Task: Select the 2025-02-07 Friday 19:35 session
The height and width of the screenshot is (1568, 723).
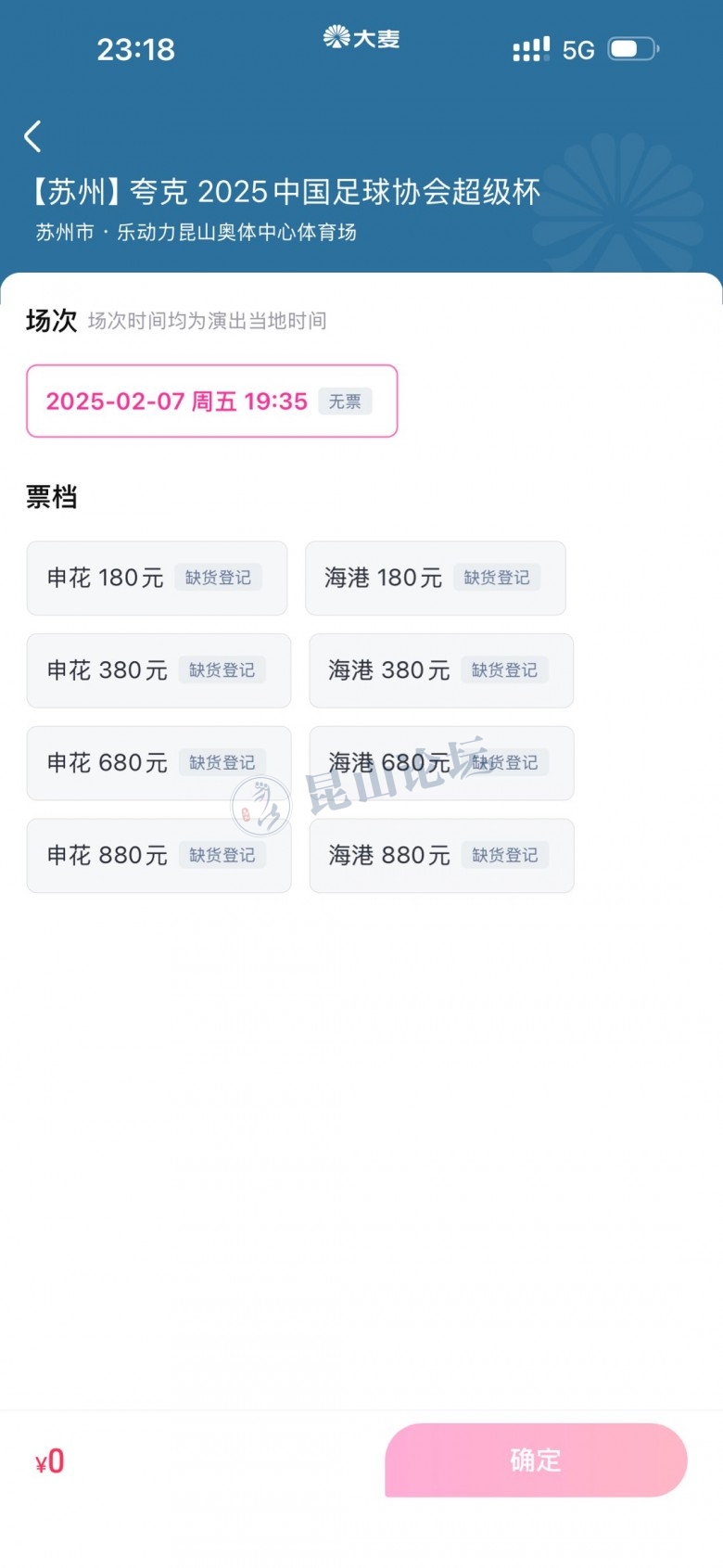Action: [211, 401]
